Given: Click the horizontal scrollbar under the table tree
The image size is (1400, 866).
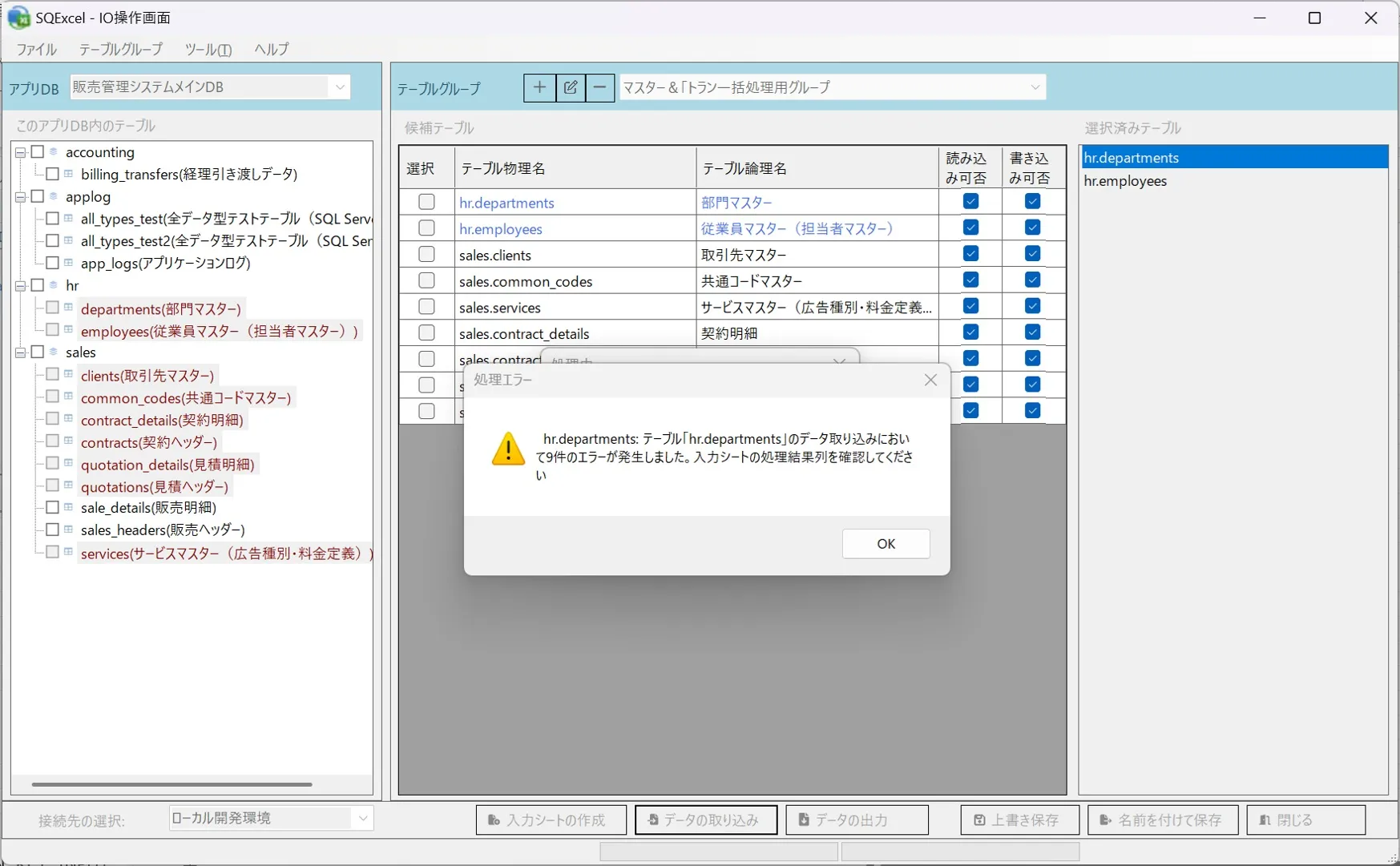Looking at the screenshot, I should (x=172, y=784).
